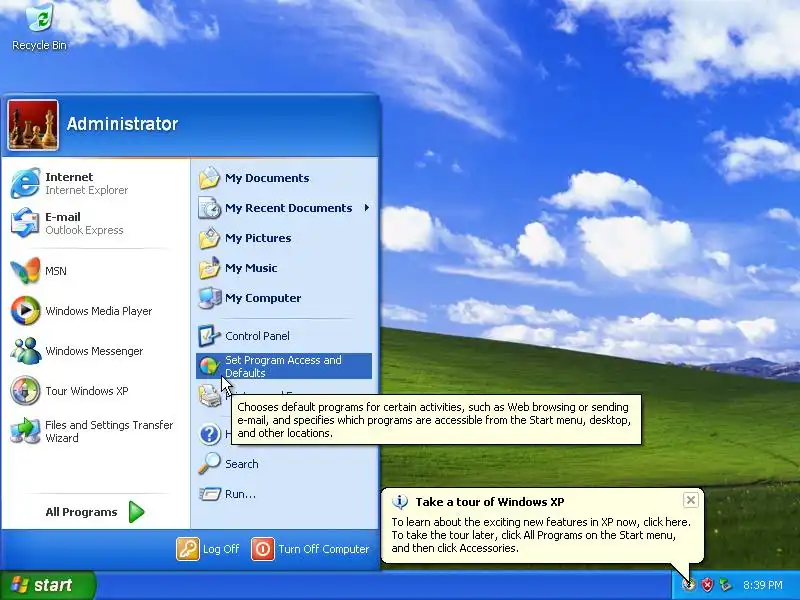Select the My Pictures menu label
The width and height of the screenshot is (800, 600).
click(x=258, y=238)
